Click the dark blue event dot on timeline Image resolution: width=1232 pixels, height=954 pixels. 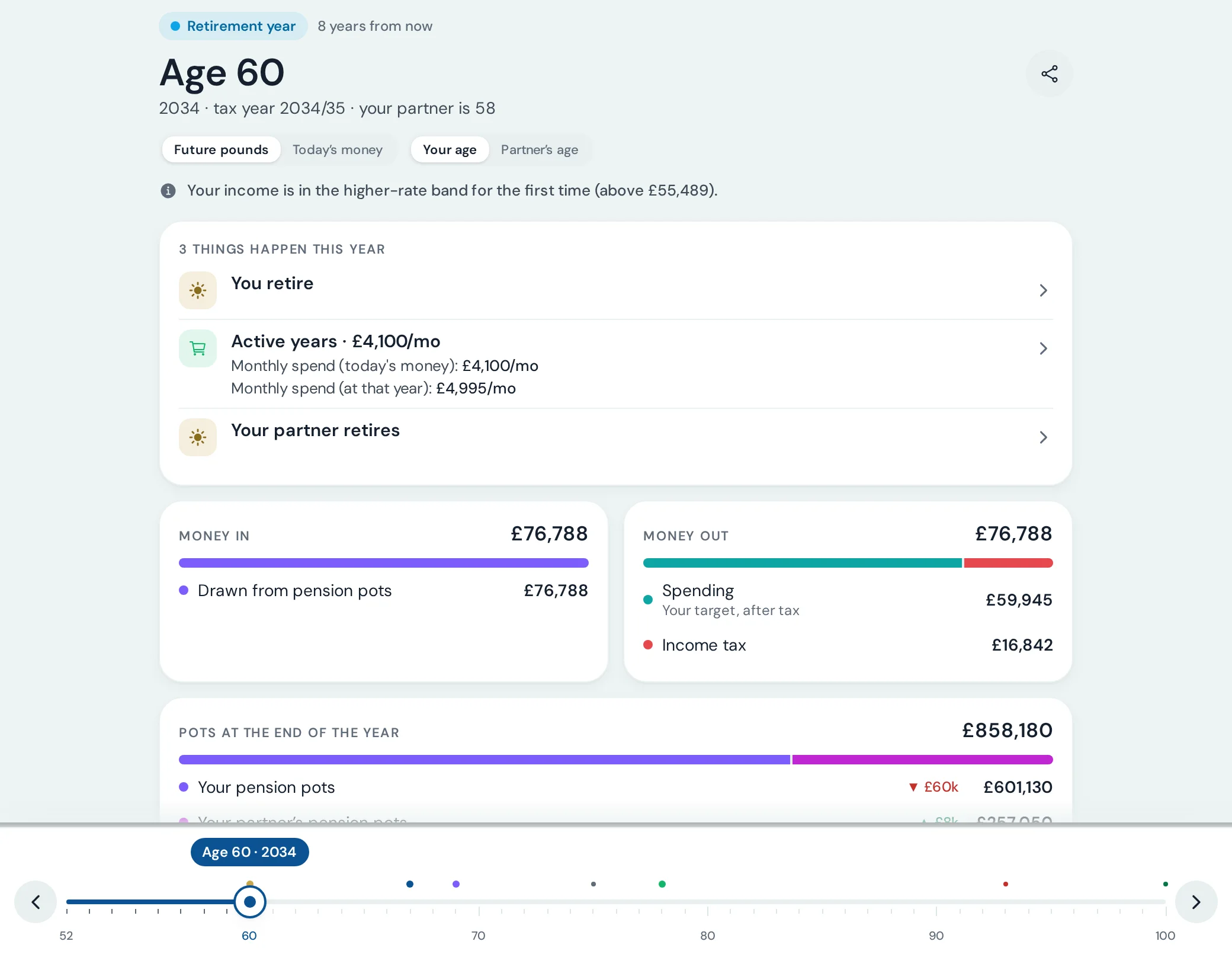(x=410, y=884)
